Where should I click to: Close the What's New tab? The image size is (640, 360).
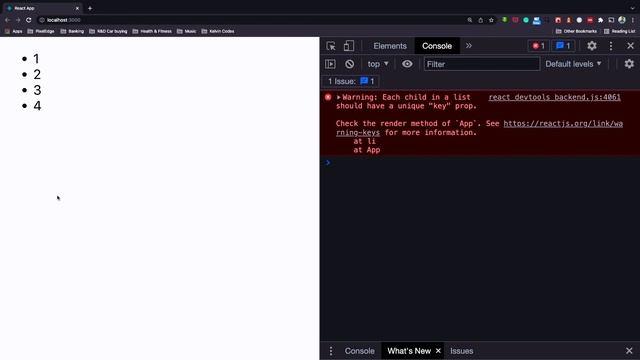438,351
